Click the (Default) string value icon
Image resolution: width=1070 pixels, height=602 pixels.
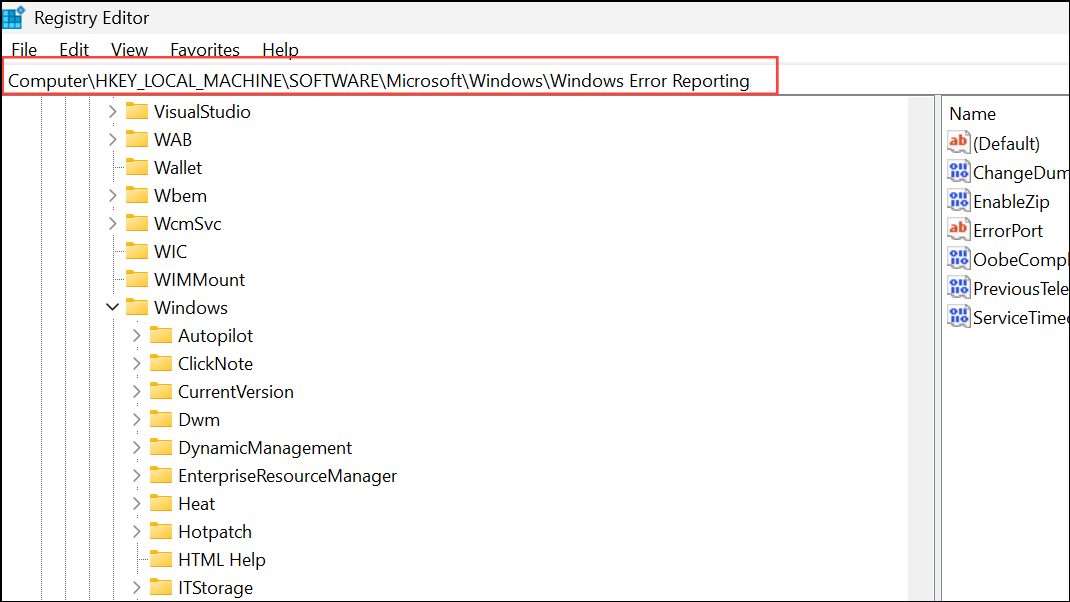point(958,142)
